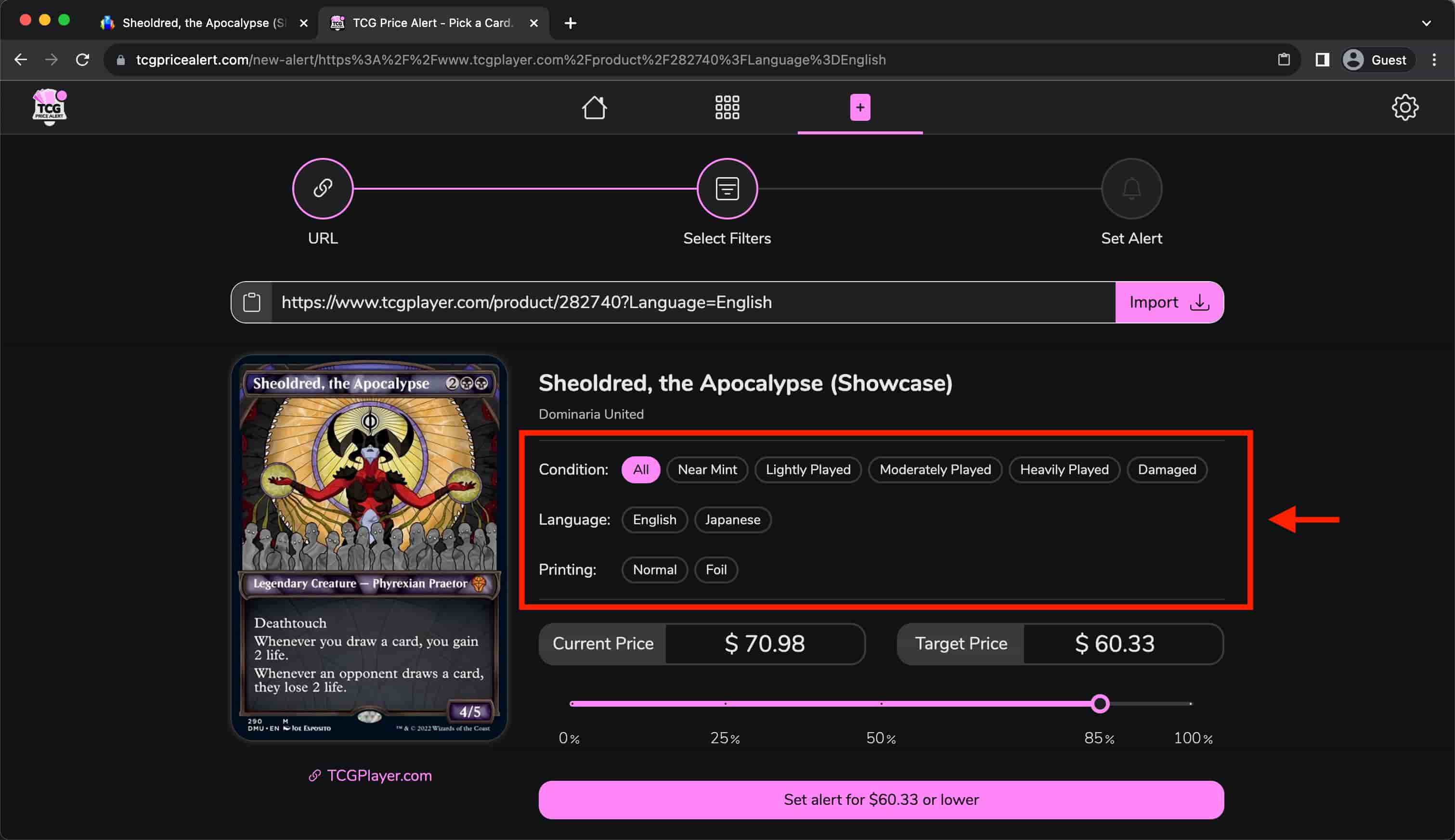Select the Lightly Played condition filter
Image resolution: width=1455 pixels, height=840 pixels.
pyautogui.click(x=808, y=470)
